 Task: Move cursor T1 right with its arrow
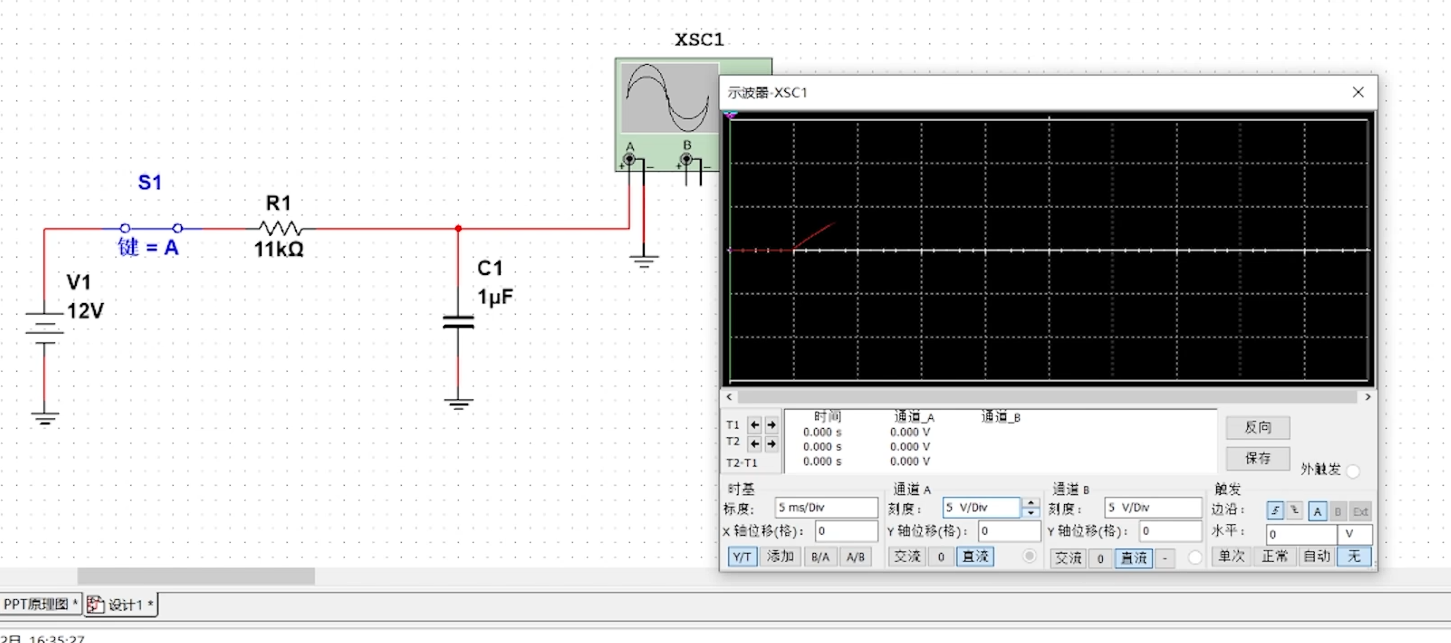point(771,425)
